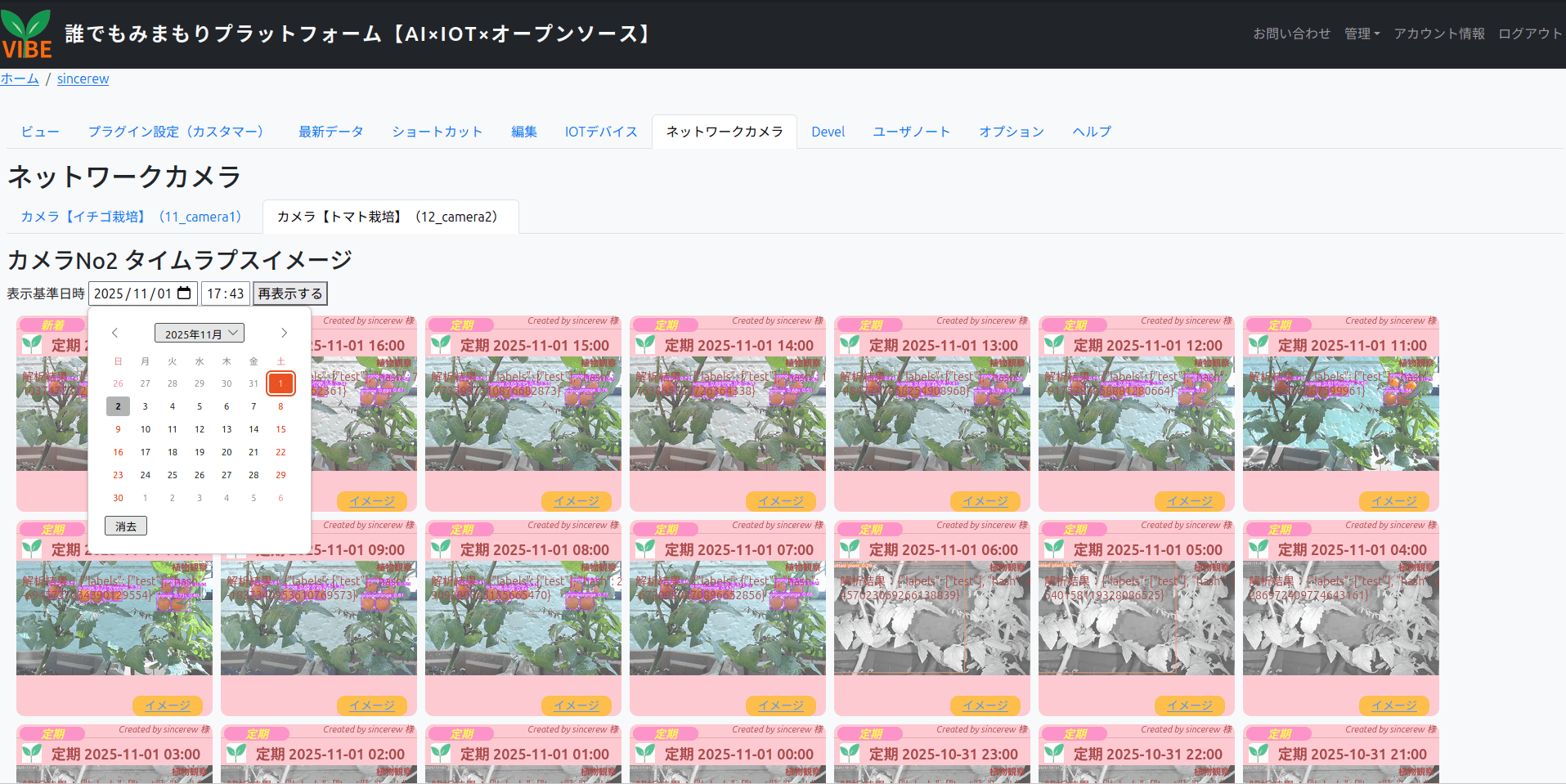Open the calendar via date picker icon
This screenshot has height=784, width=1566.
point(183,293)
